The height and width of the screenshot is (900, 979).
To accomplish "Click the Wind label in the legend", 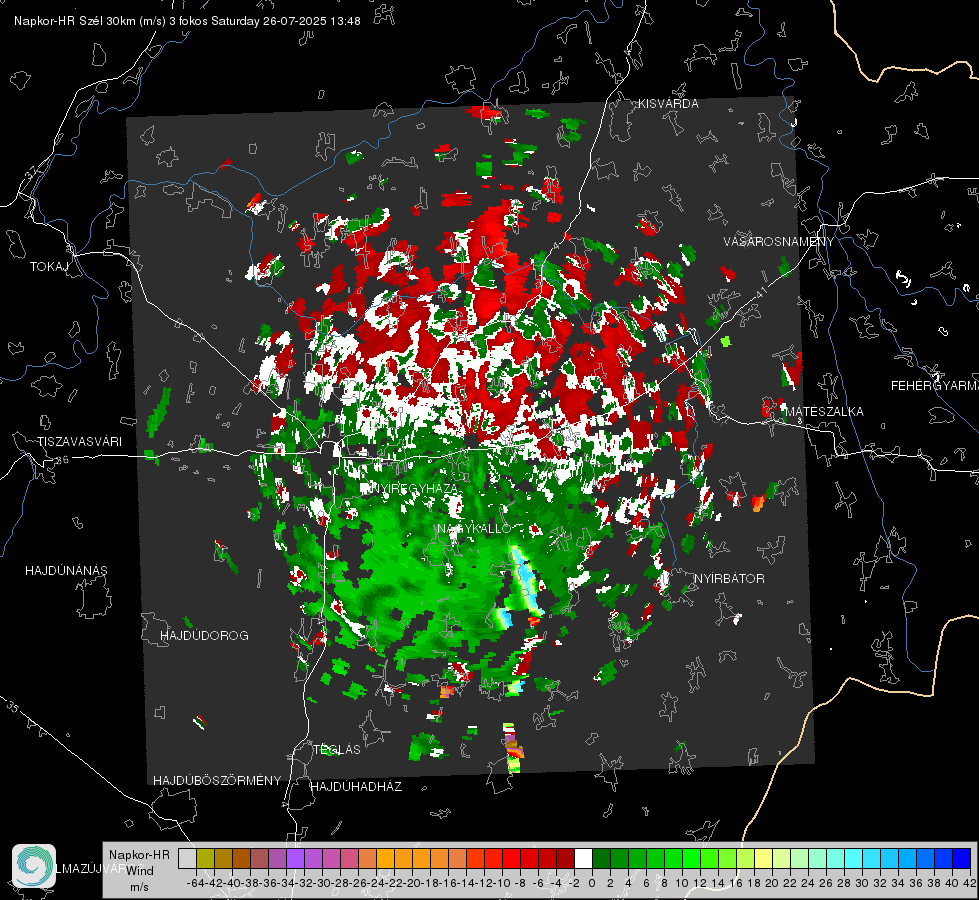I will [140, 871].
